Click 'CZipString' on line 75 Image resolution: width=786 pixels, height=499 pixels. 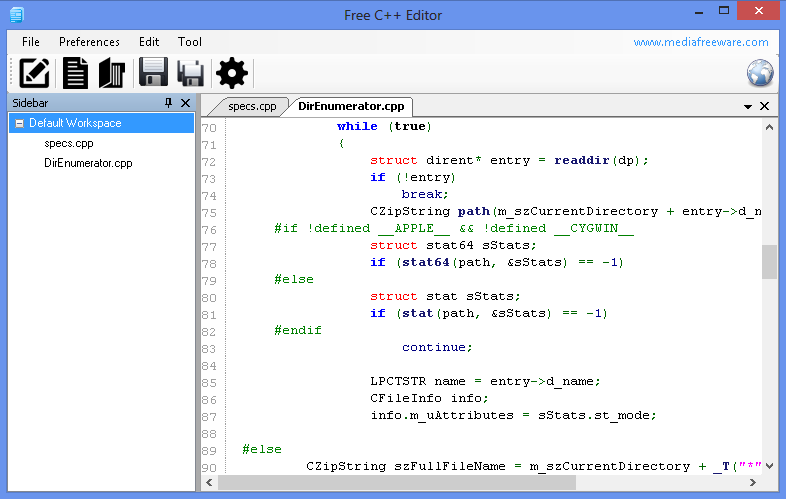pos(410,212)
